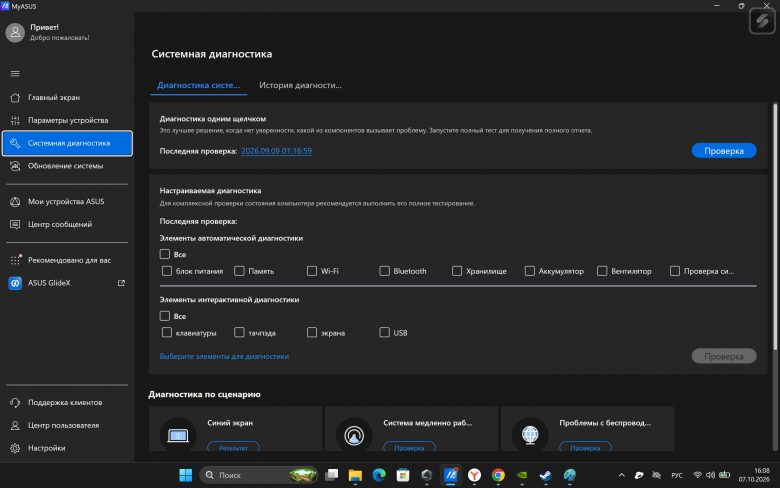The image size is (780, 488).
Task: Open Результат for Синий экран scenario
Action: [x=233, y=447]
